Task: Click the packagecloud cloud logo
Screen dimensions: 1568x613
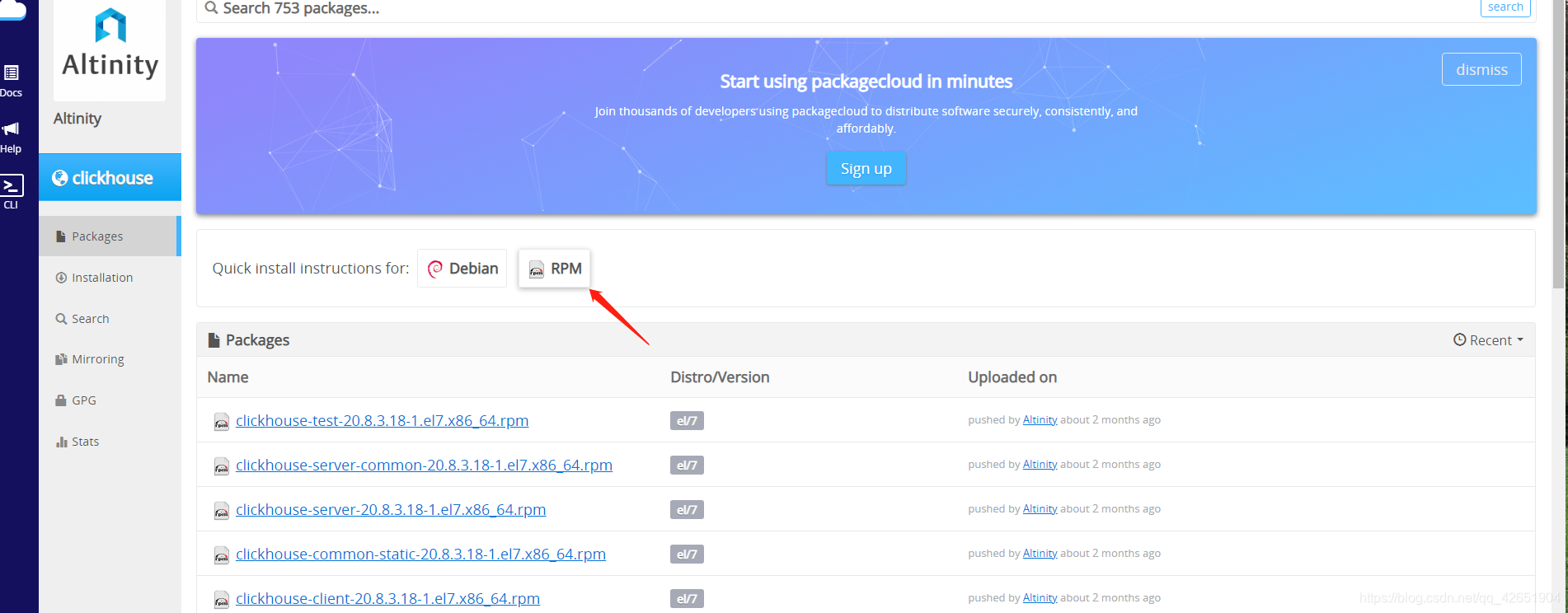Action: click(x=12, y=10)
